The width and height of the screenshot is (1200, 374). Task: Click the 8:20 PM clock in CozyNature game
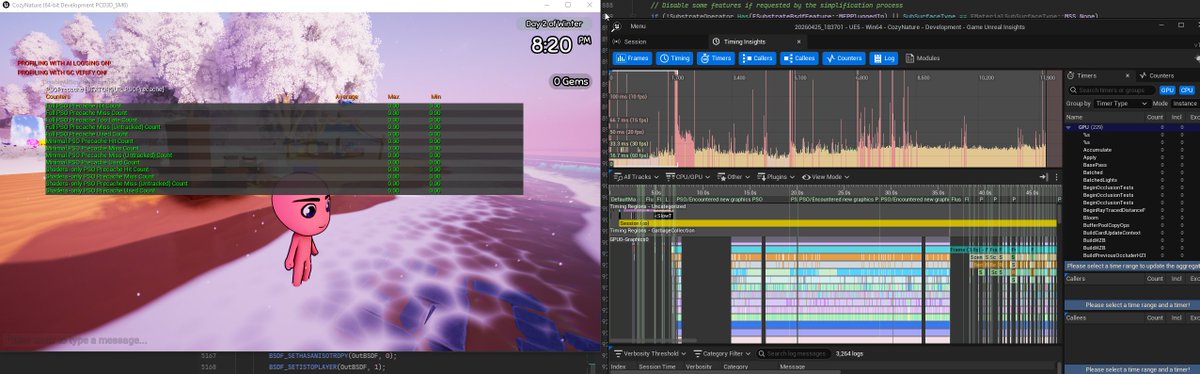coord(561,45)
